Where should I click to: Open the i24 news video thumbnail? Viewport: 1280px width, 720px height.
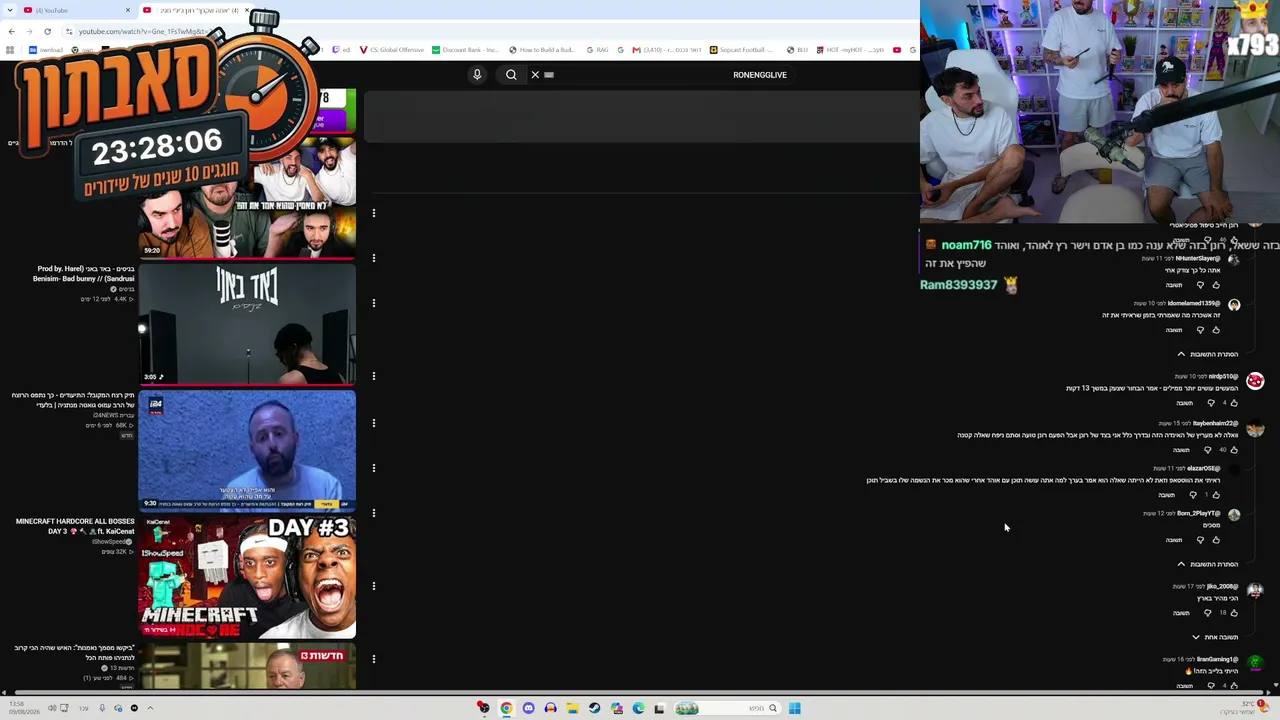[x=247, y=450]
